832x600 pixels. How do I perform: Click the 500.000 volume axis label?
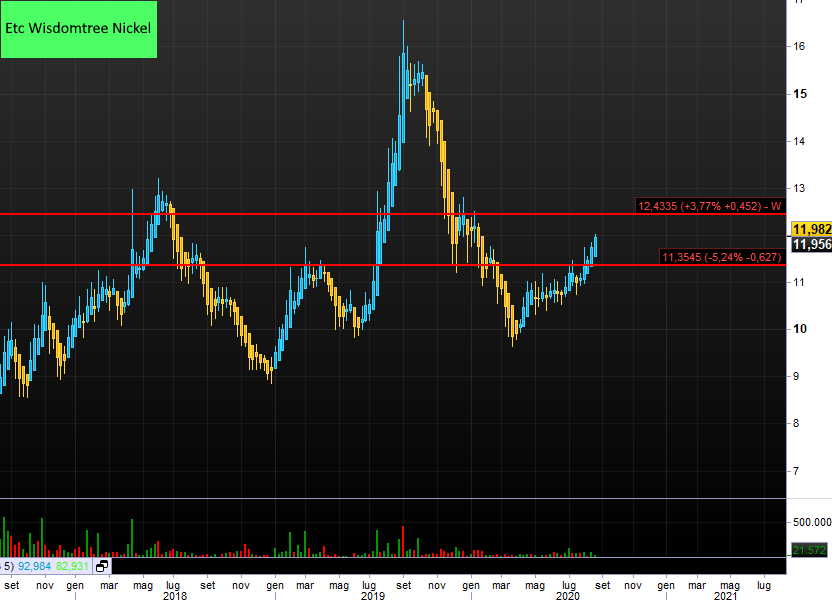click(x=811, y=522)
